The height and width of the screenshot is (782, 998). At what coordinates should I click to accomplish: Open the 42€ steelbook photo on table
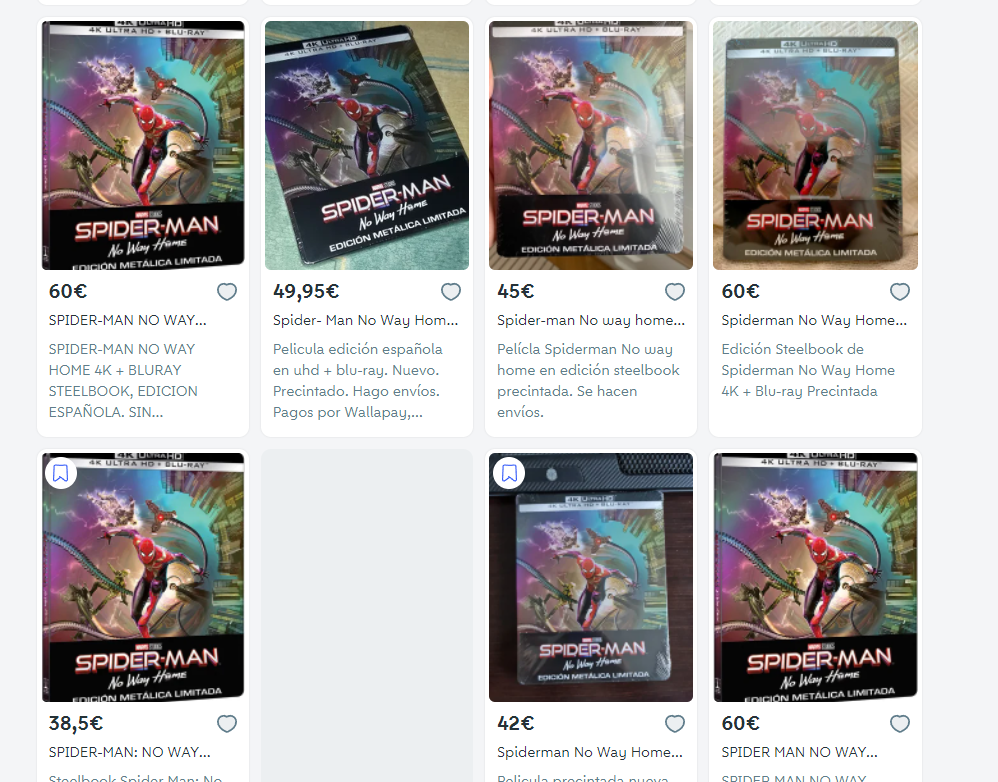click(591, 577)
